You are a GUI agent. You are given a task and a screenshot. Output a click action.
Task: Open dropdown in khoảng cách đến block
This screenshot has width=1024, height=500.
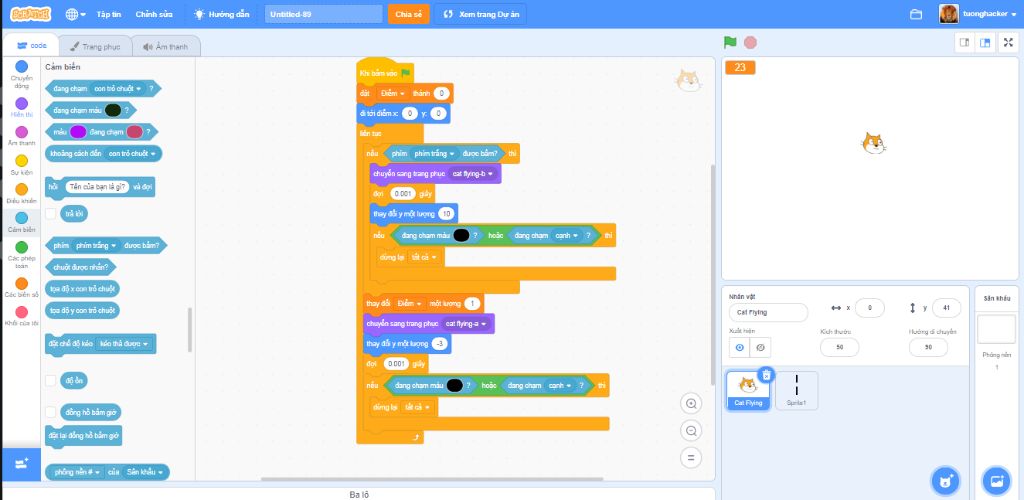coord(130,154)
